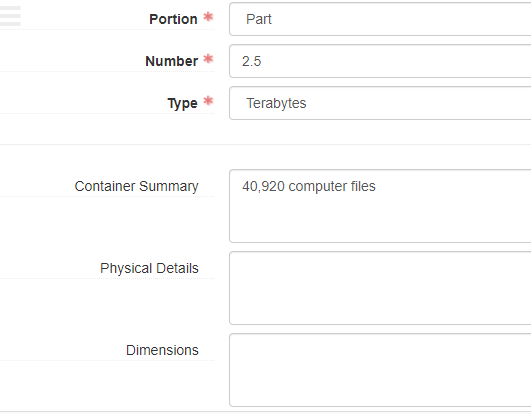This screenshot has height=414, width=531.
Task: Click the required asterisk next to Number
Action: coord(208,59)
